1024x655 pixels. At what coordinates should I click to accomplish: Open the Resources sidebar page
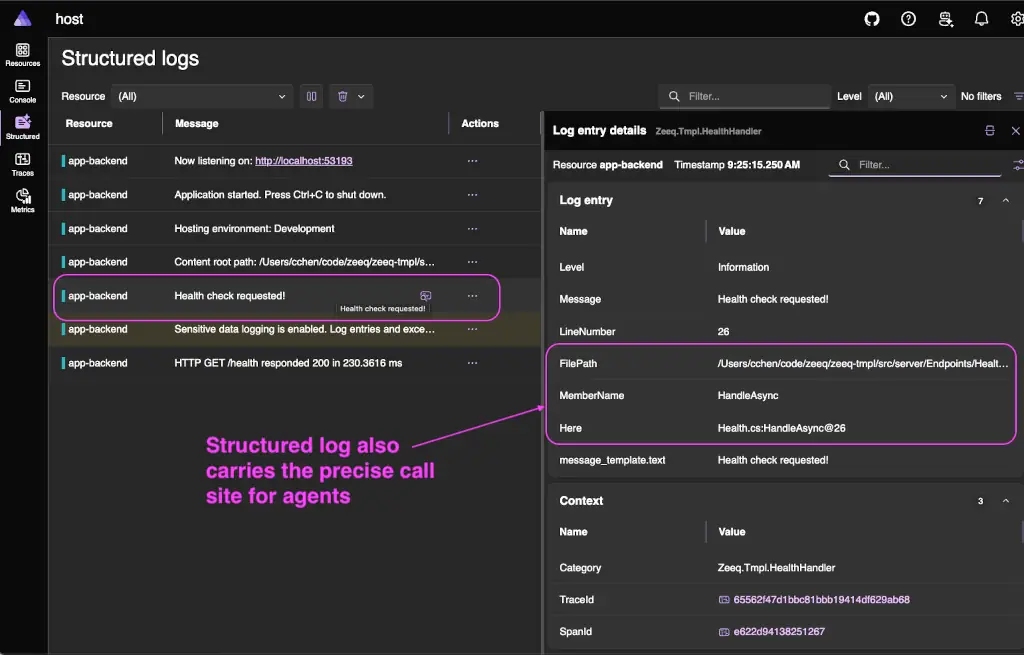click(23, 55)
